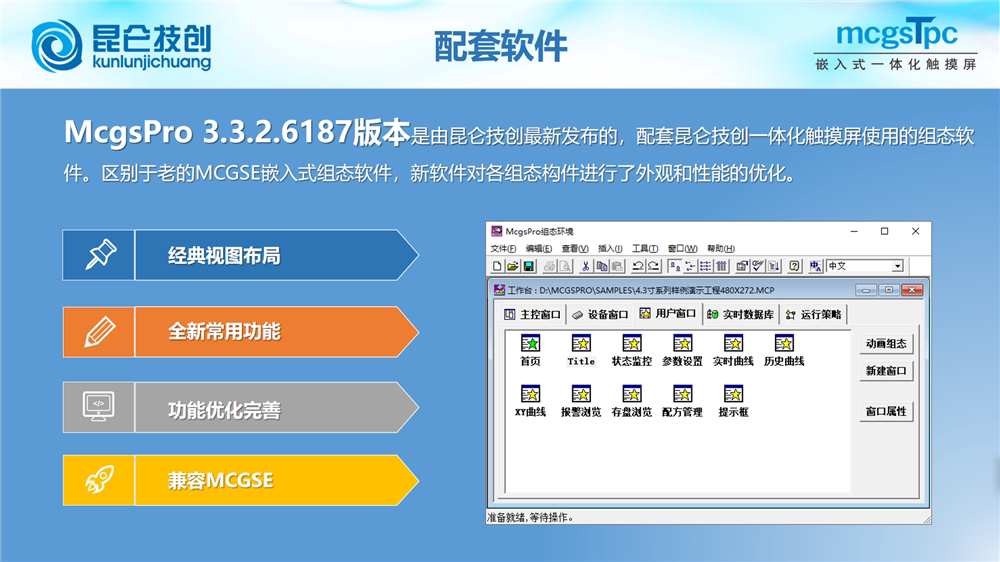The width and height of the screenshot is (1000, 562).
Task: Select the 状态监控 window icon
Action: pos(631,350)
